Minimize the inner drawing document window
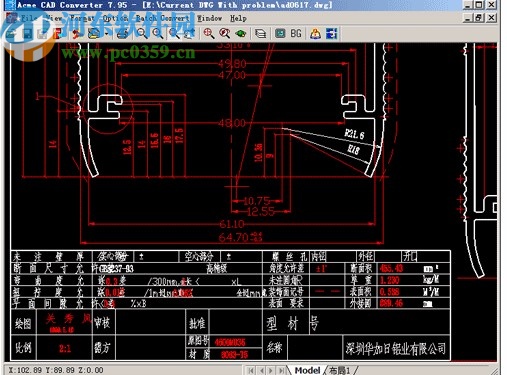The image size is (507, 375). point(467,18)
